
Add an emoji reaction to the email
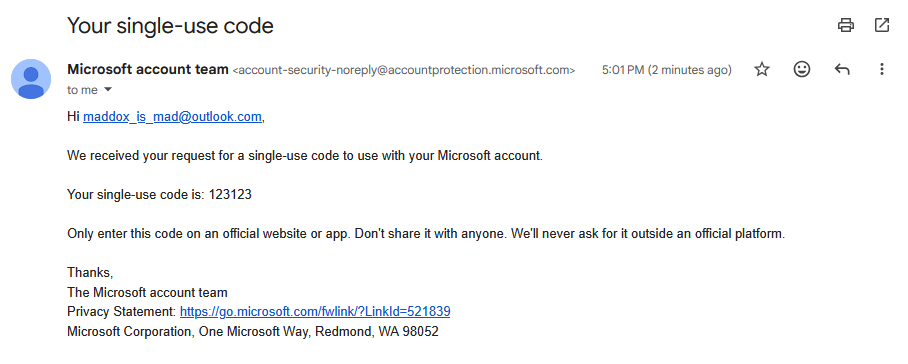801,70
